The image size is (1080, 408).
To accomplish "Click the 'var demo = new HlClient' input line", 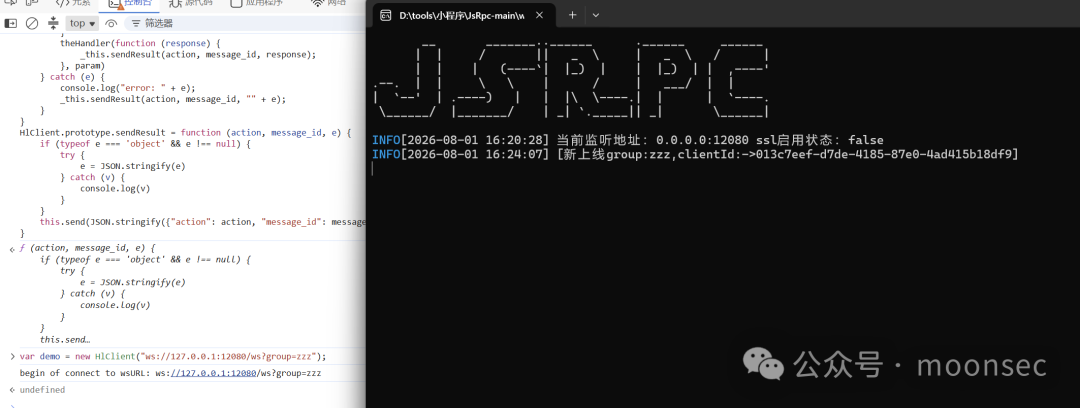I will pyautogui.click(x=173, y=356).
